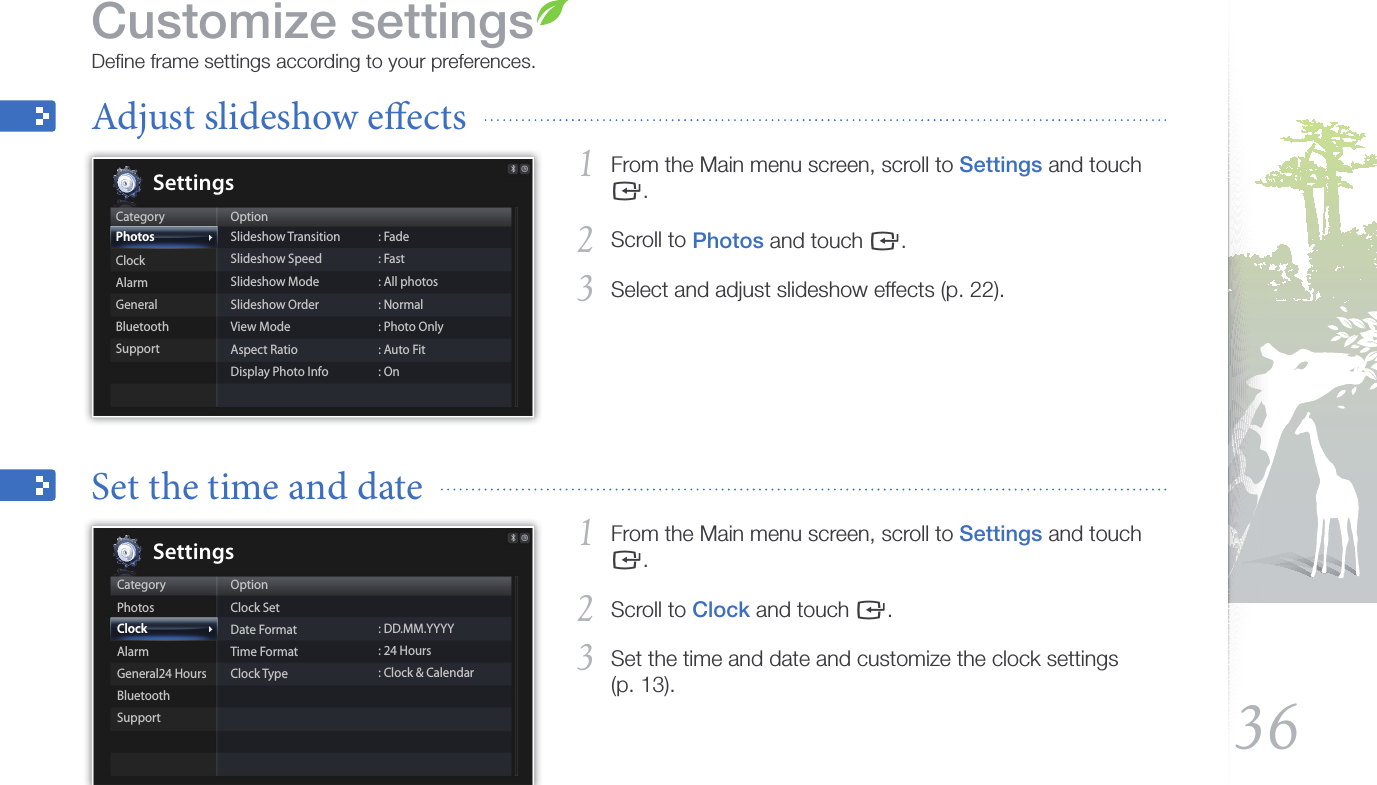This screenshot has width=1377, height=785.
Task: Expand the highlighted Photos category arrow
Action: (x=211, y=238)
